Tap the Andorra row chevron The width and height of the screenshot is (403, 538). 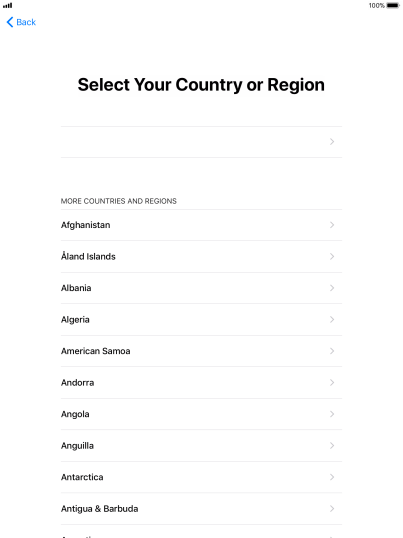coord(332,383)
